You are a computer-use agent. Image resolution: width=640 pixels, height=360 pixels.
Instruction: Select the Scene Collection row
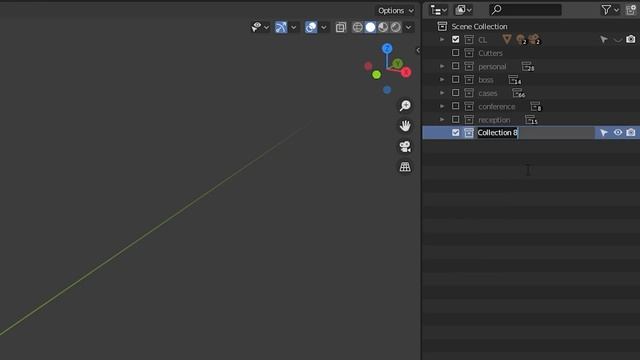click(x=531, y=27)
